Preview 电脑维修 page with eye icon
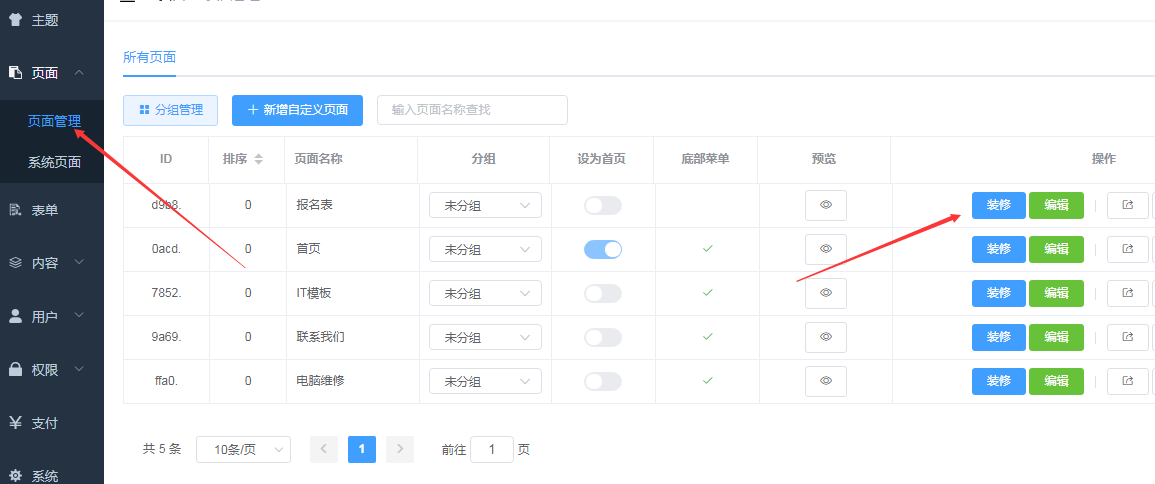The width and height of the screenshot is (1155, 484). tap(826, 382)
